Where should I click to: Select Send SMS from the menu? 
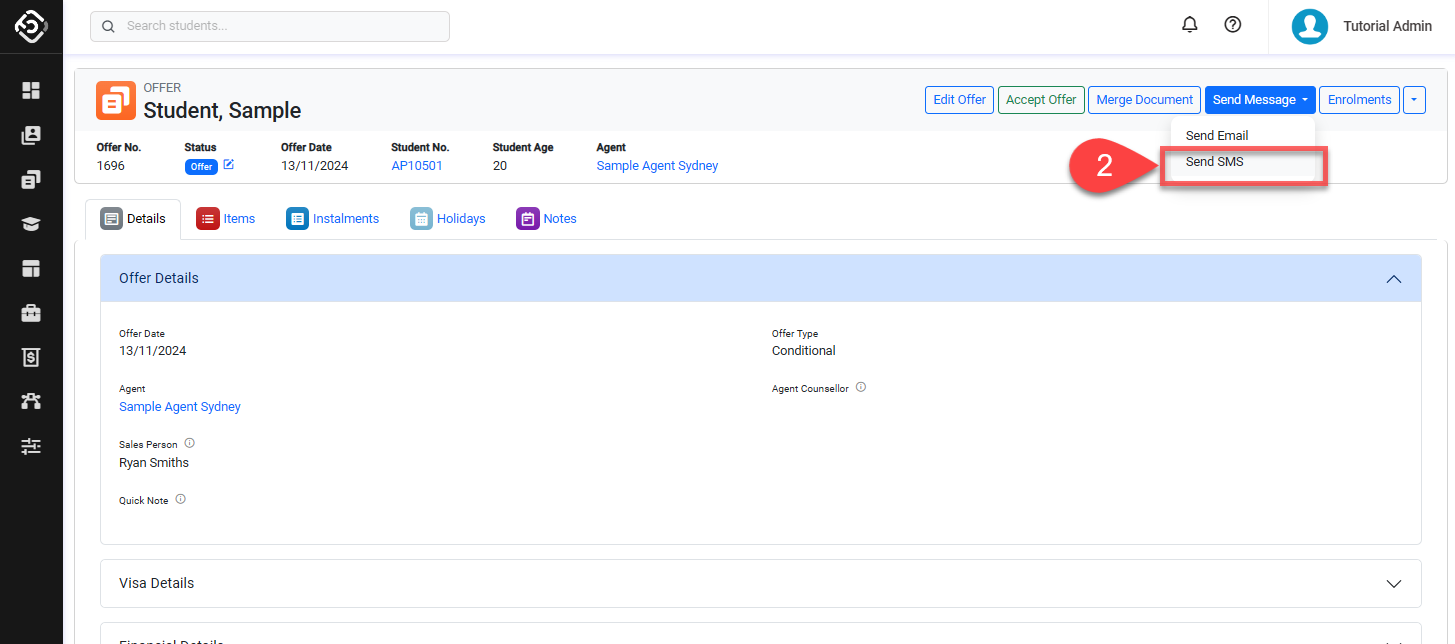tap(1214, 162)
